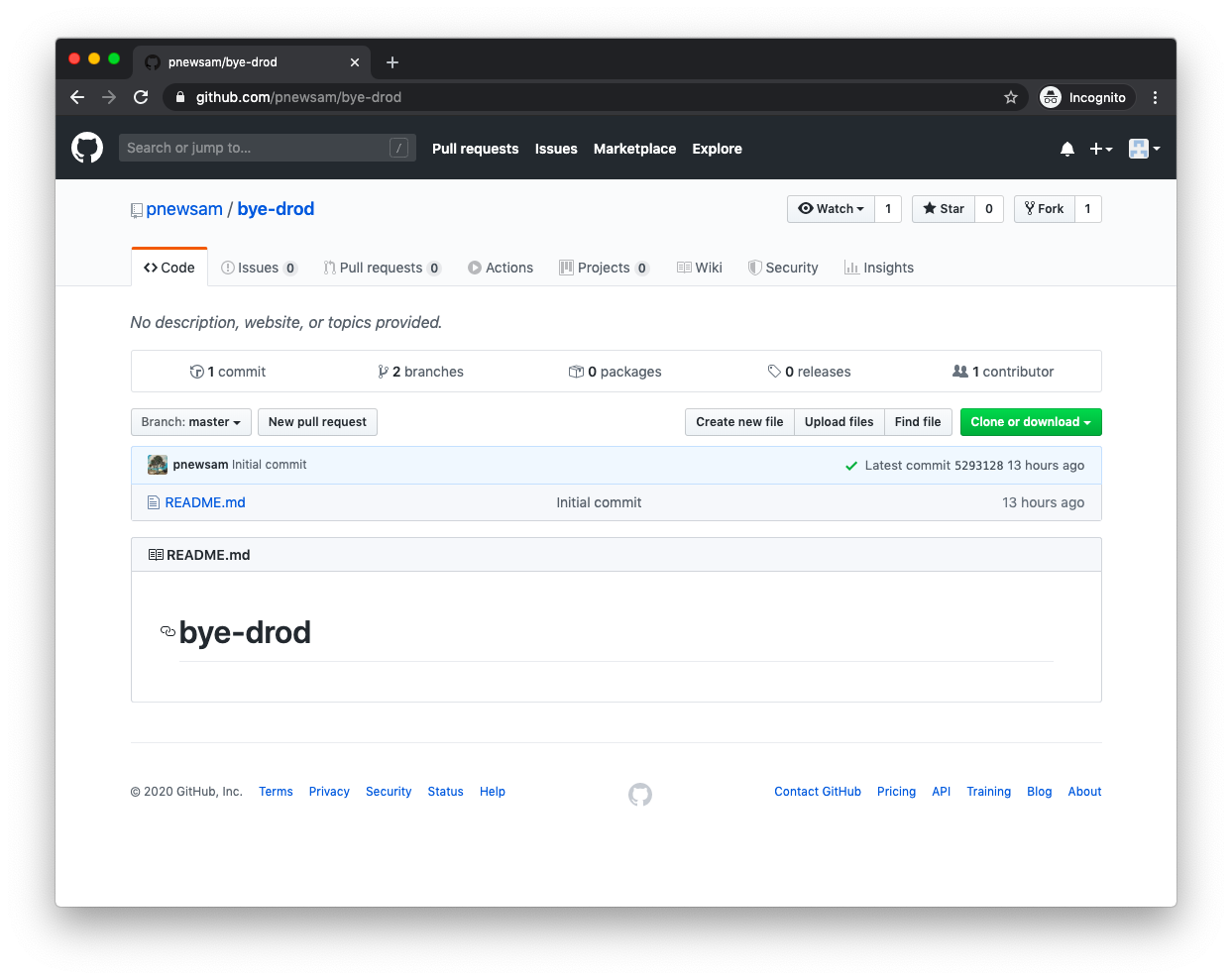The height and width of the screenshot is (980, 1232).
Task: View the 0 releases
Action: [x=810, y=372]
